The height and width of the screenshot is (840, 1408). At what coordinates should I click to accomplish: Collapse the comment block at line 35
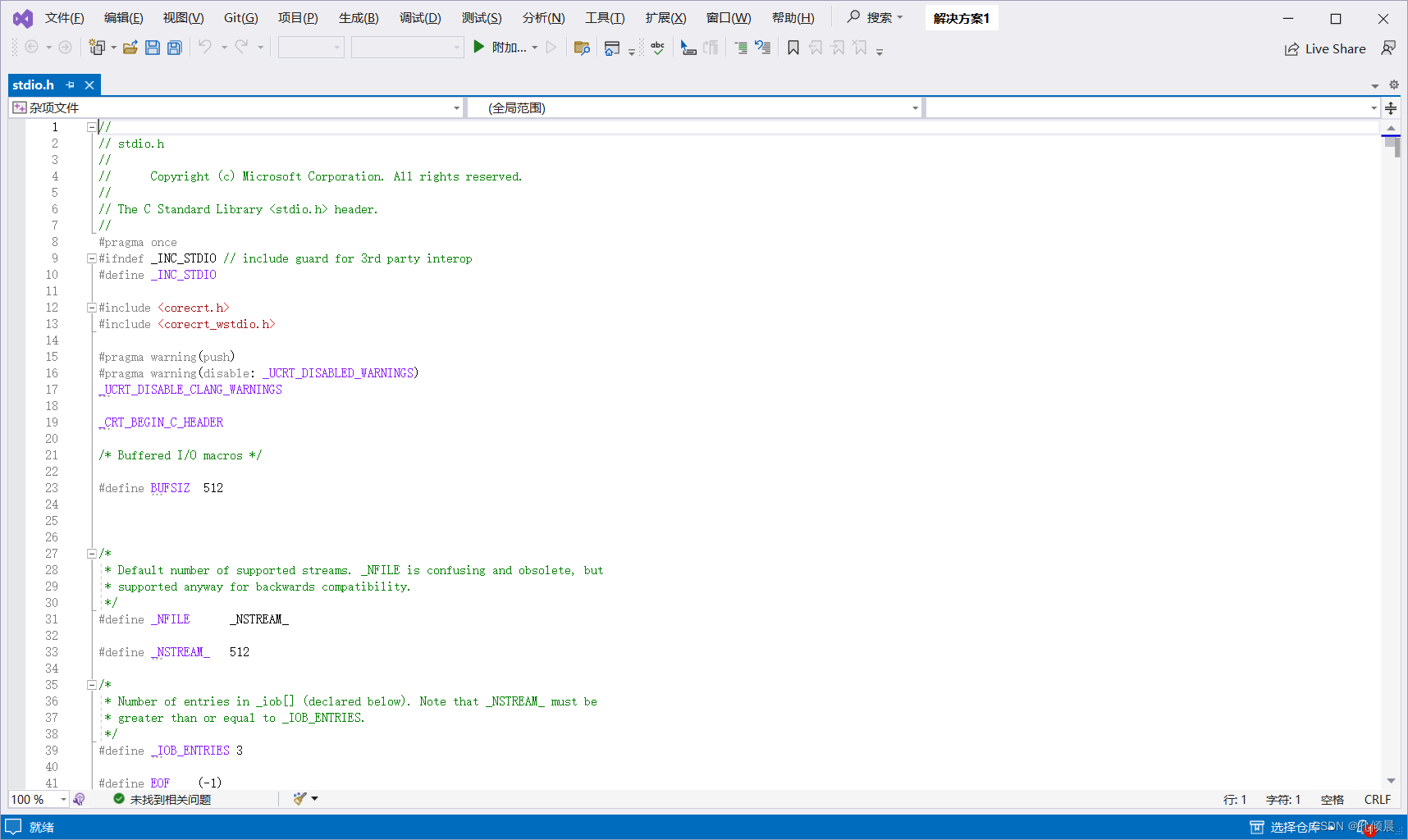(92, 685)
